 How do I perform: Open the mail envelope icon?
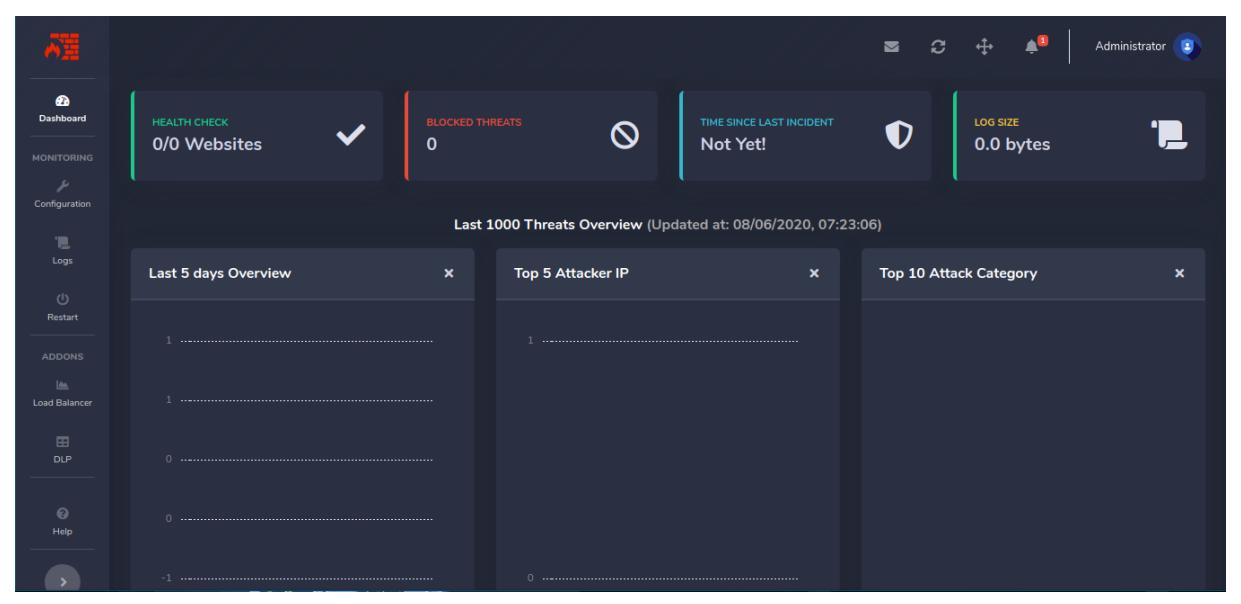[891, 47]
